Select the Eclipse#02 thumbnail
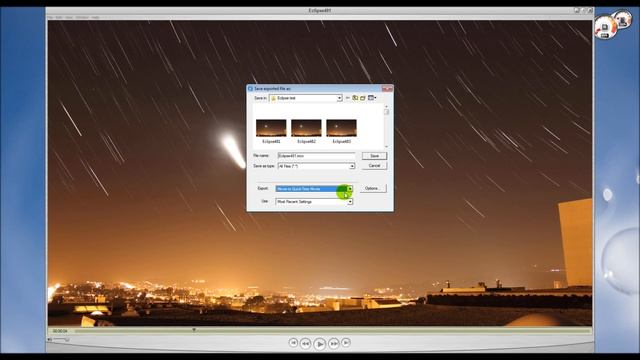The image size is (640, 360). [x=306, y=129]
